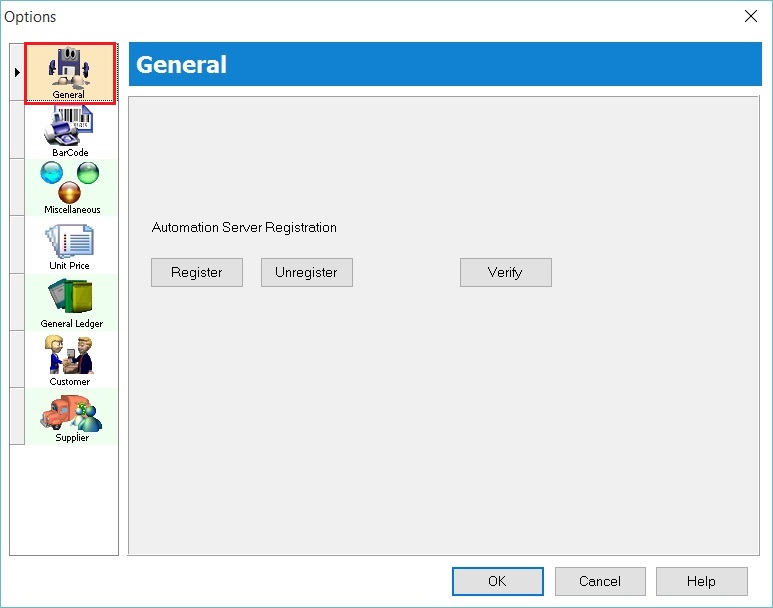Click the Register button
The image size is (773, 608).
coord(197,272)
